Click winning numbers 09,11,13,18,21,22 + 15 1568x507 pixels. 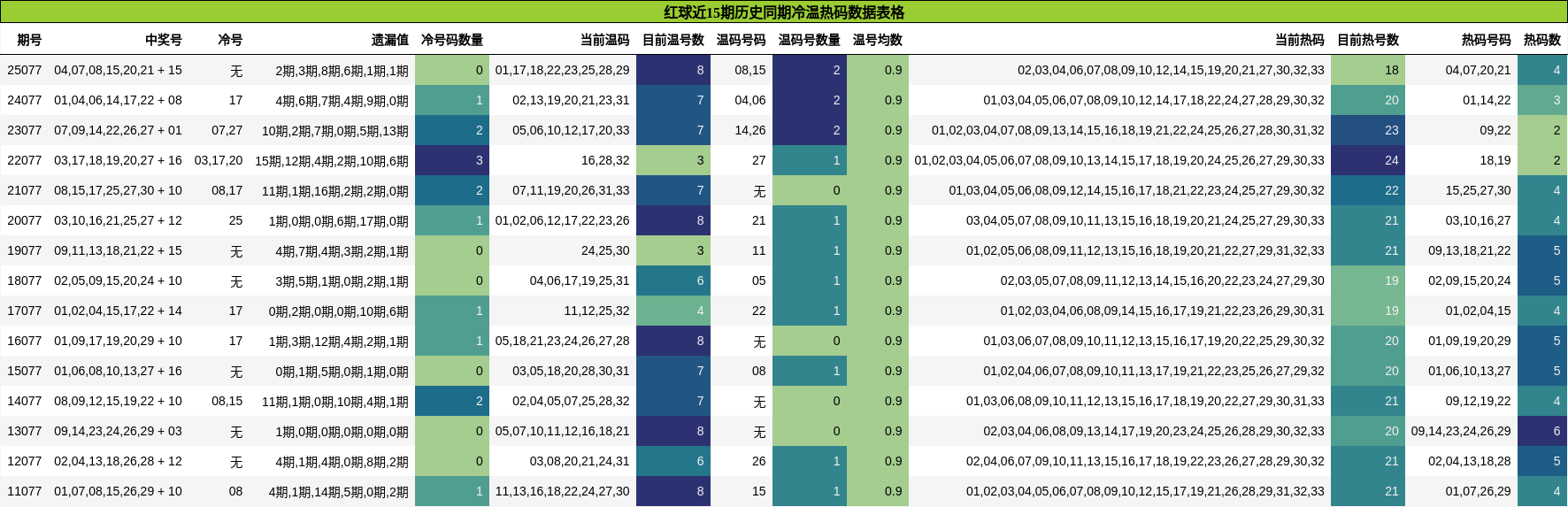(x=118, y=250)
